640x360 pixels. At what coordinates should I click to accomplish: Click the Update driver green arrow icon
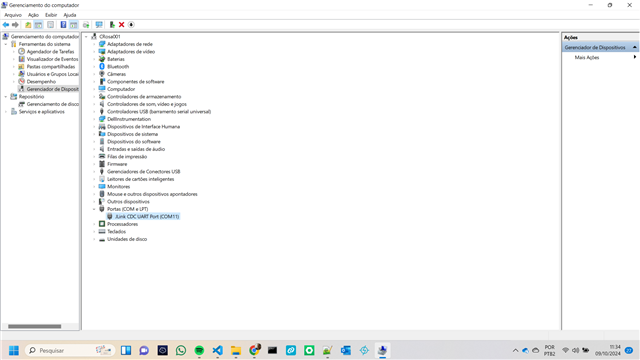(x=112, y=25)
